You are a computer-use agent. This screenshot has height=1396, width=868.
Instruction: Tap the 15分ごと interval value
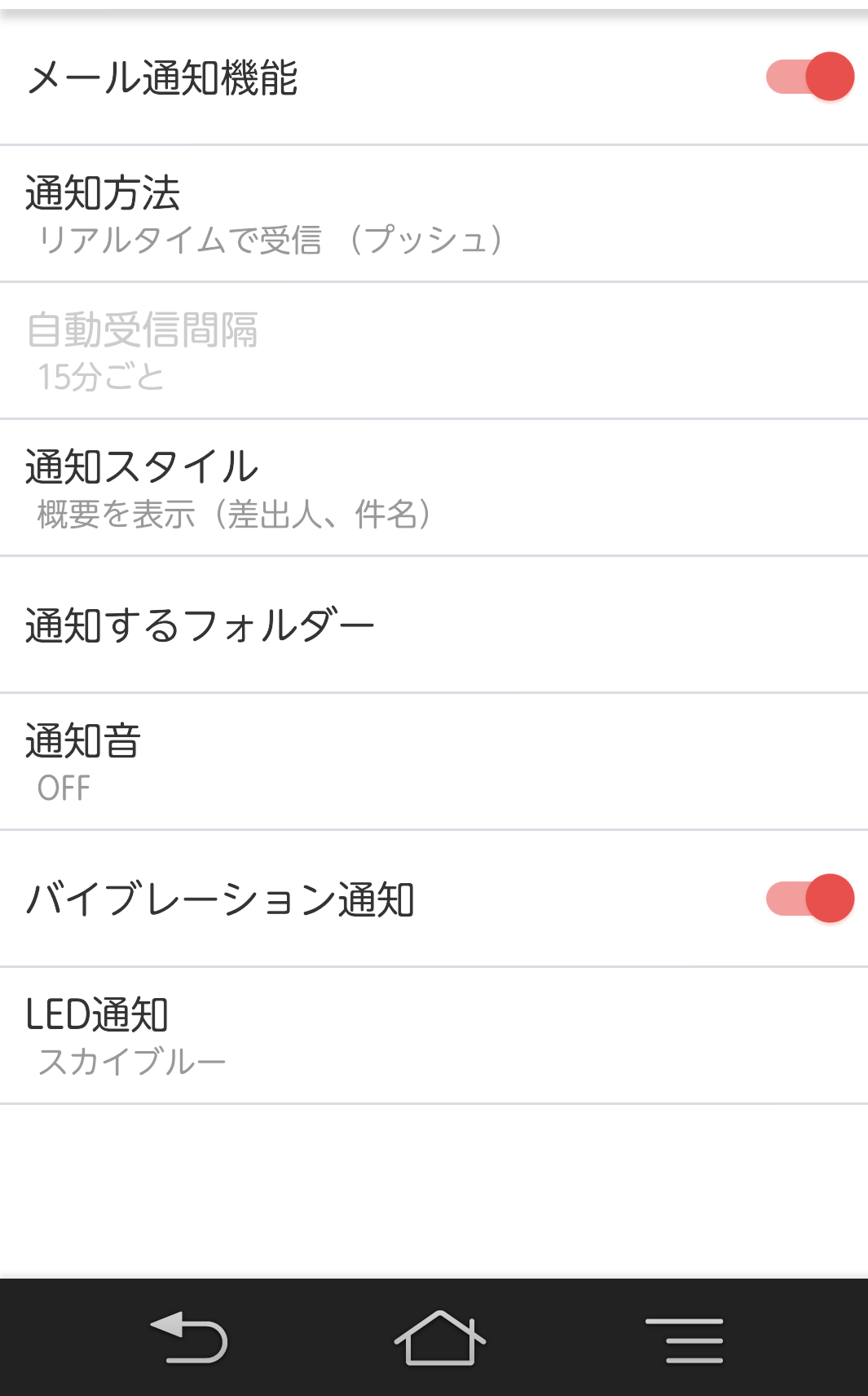(x=101, y=377)
